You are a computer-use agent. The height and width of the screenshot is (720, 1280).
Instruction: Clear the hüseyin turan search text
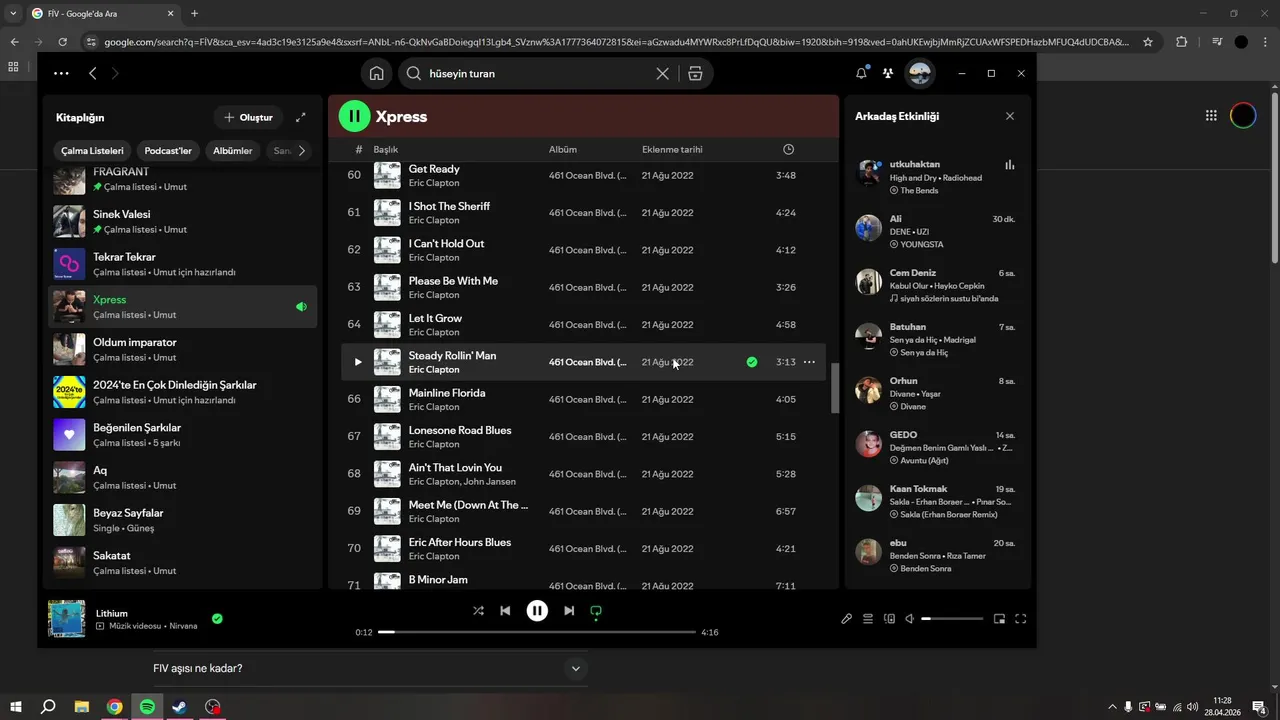[x=662, y=74]
